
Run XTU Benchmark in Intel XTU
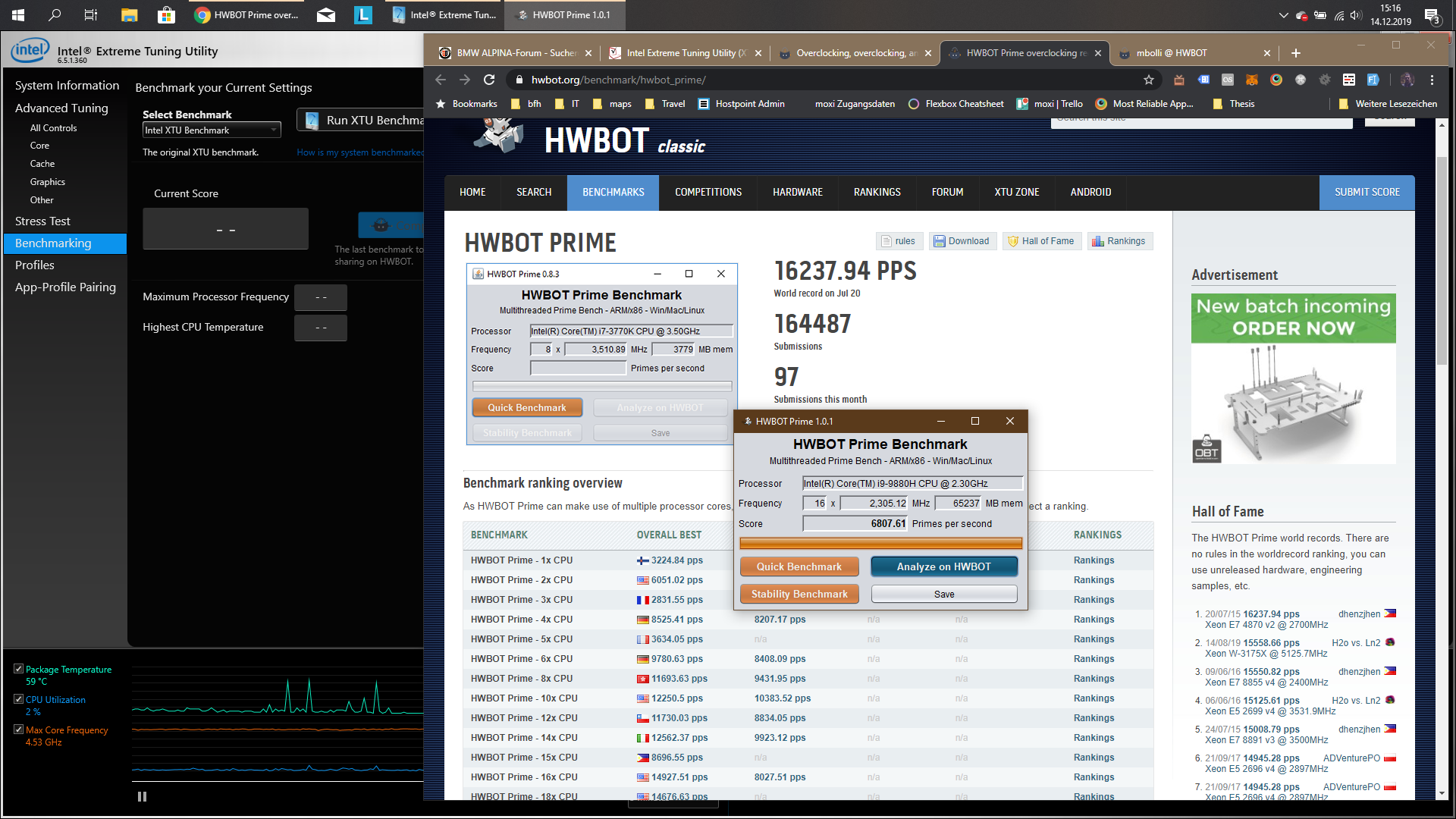pos(362,120)
